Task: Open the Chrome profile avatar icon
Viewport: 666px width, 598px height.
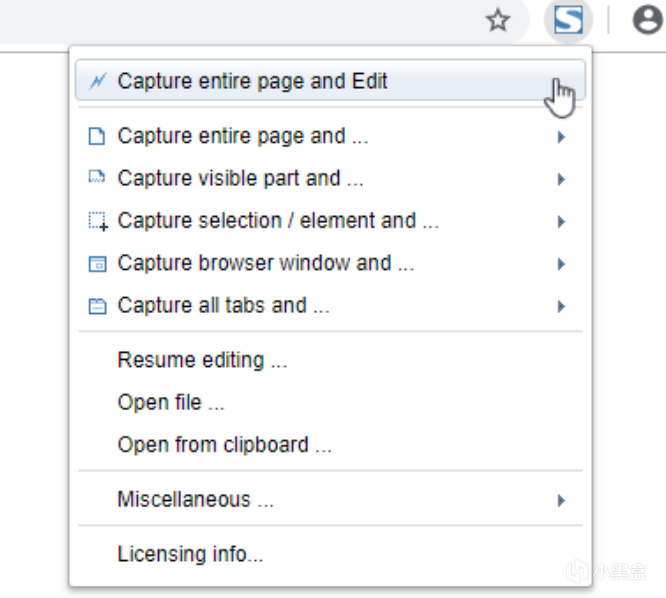Action: point(647,20)
